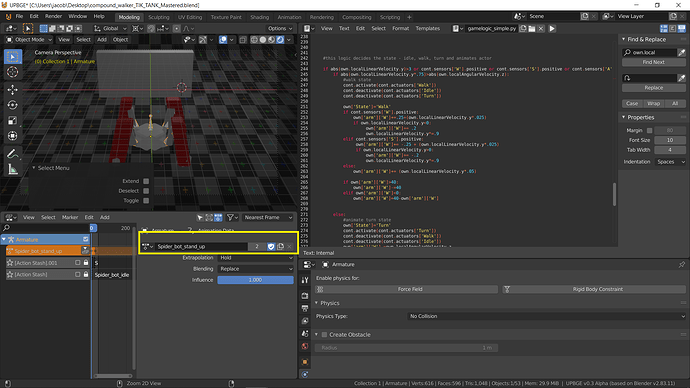Pick the Scale tool
Viewport: 690px width, 388px height.
coord(12,121)
